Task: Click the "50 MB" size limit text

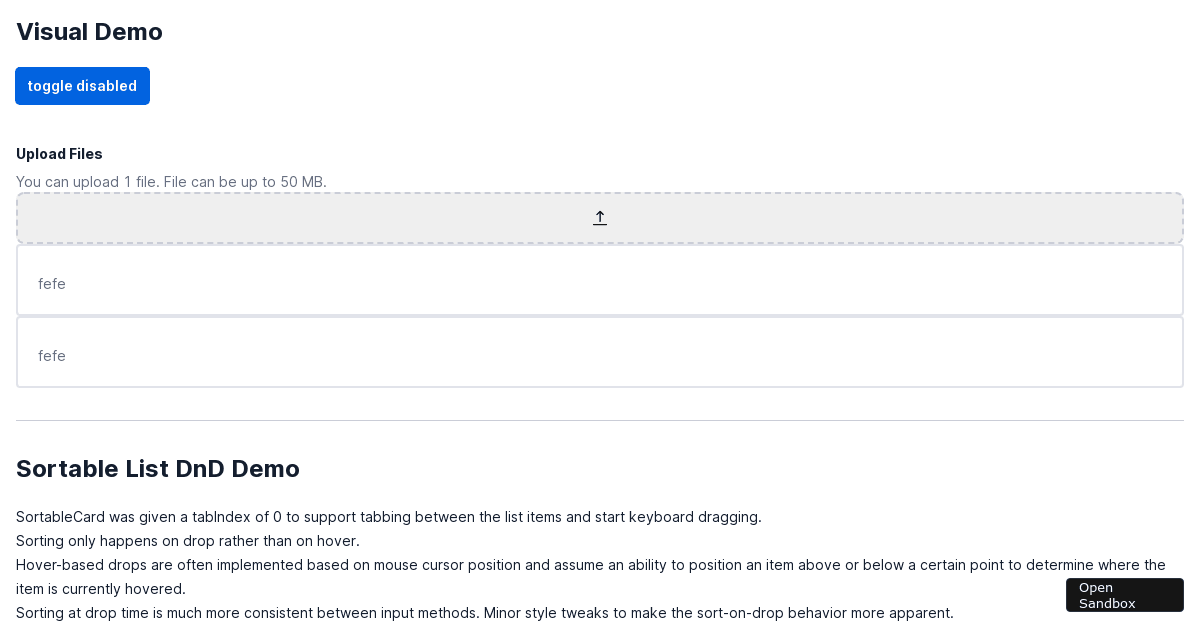Action: coord(302,182)
